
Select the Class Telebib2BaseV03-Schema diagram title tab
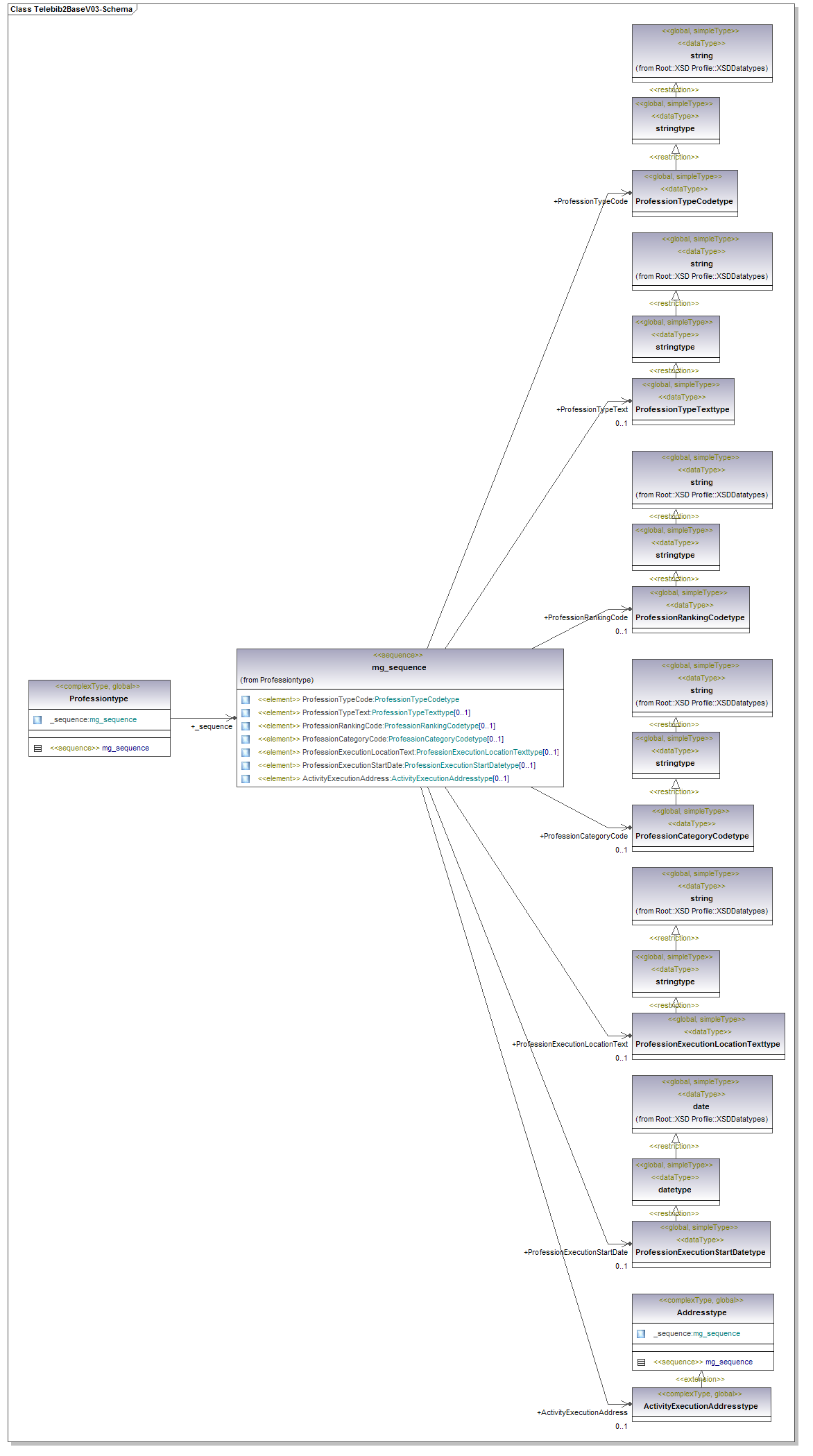(71, 10)
